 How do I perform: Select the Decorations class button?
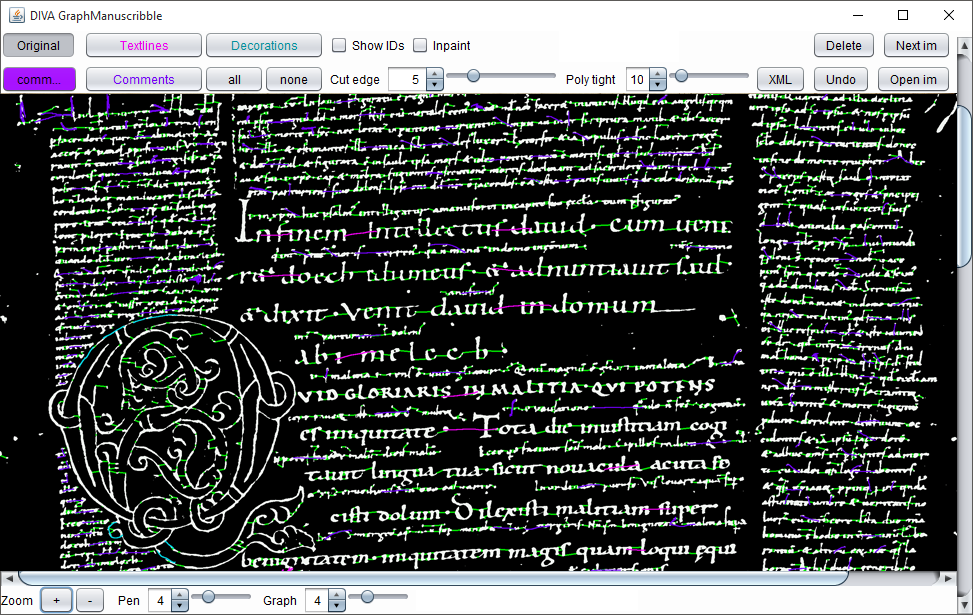point(264,45)
